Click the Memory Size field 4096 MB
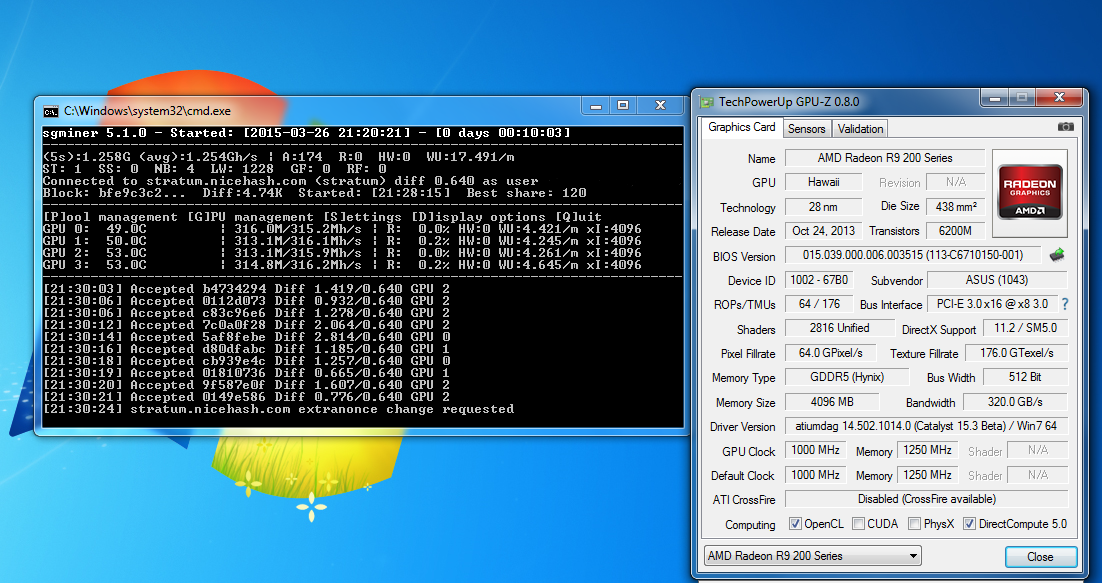Screen dimensions: 1102x583 point(832,402)
